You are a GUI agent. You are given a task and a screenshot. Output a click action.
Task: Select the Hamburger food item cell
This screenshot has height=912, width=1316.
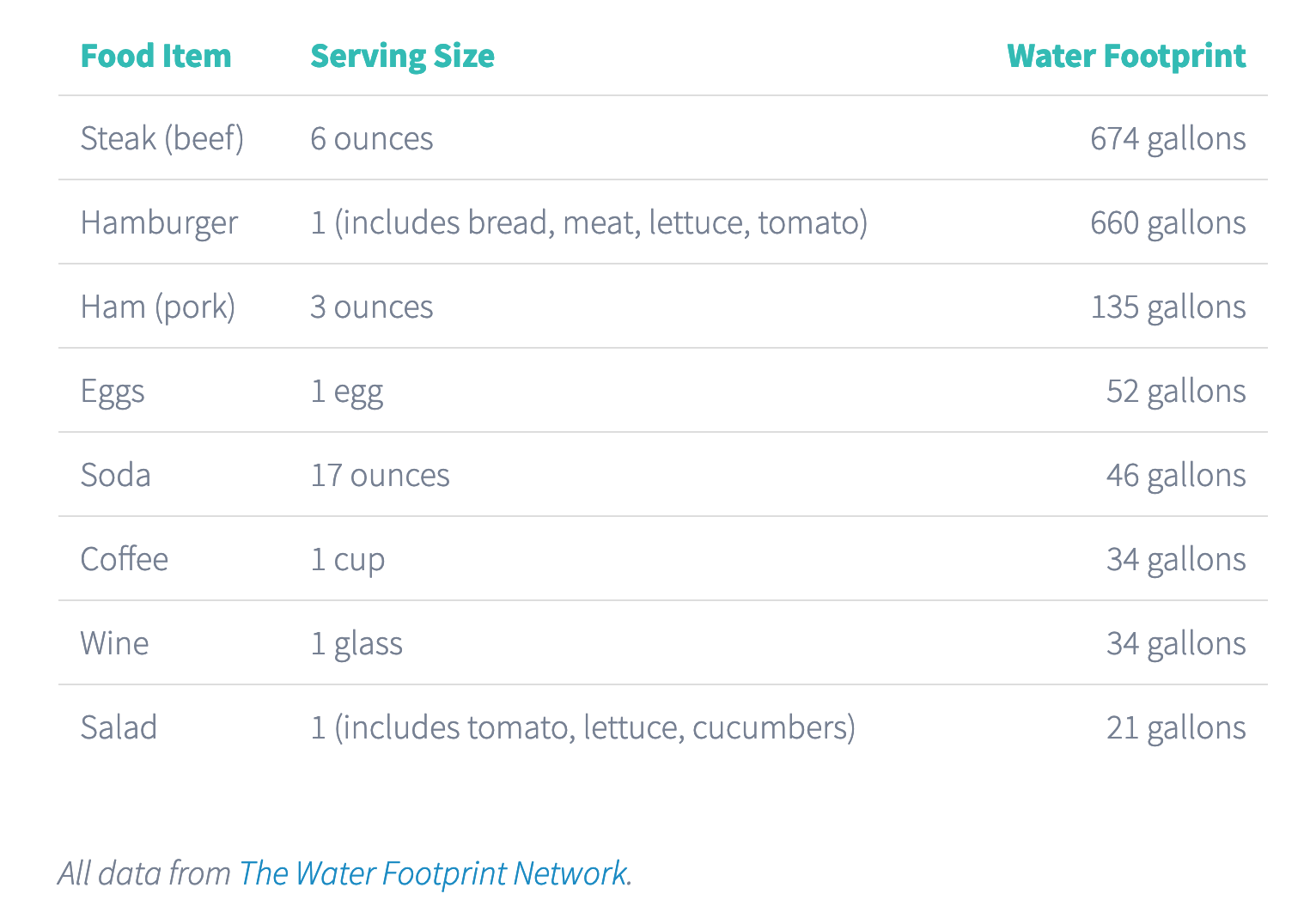[159, 222]
